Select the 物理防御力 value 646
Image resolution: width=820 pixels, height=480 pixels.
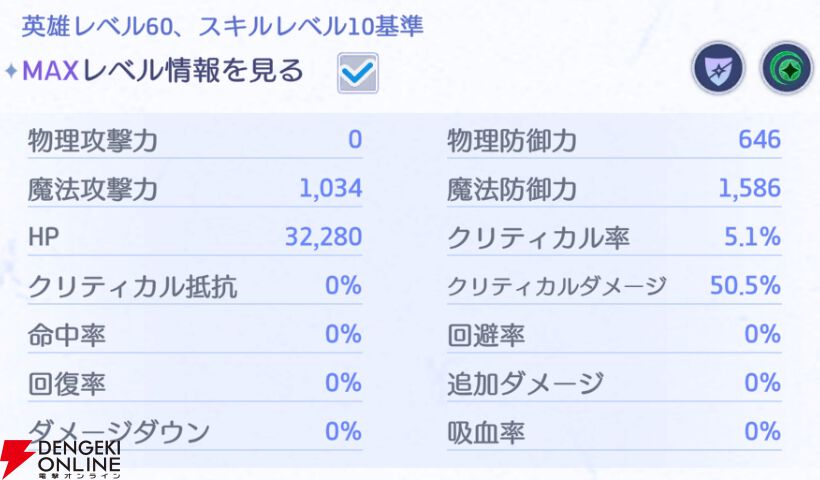(759, 140)
